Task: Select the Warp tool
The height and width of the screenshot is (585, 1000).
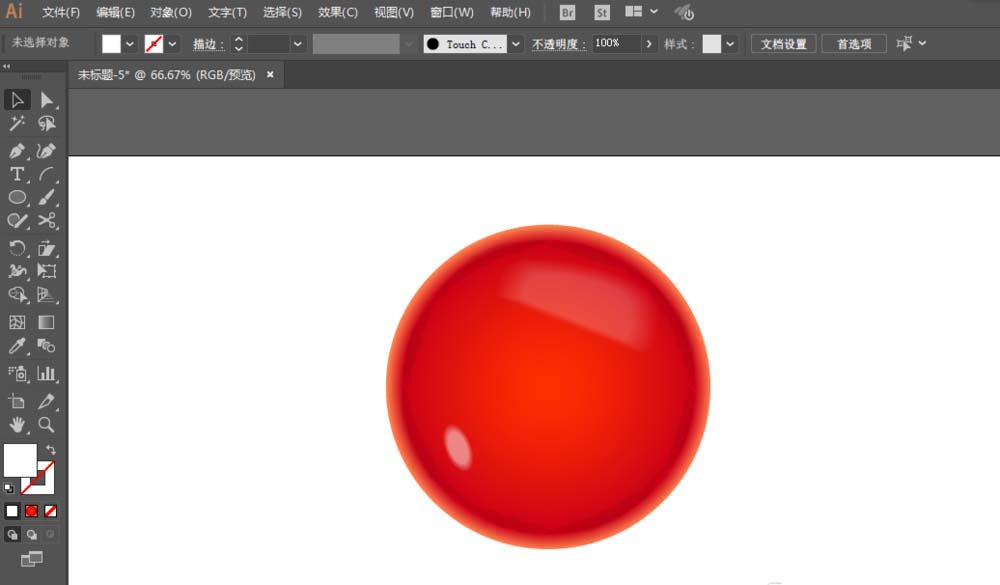Action: (x=17, y=271)
